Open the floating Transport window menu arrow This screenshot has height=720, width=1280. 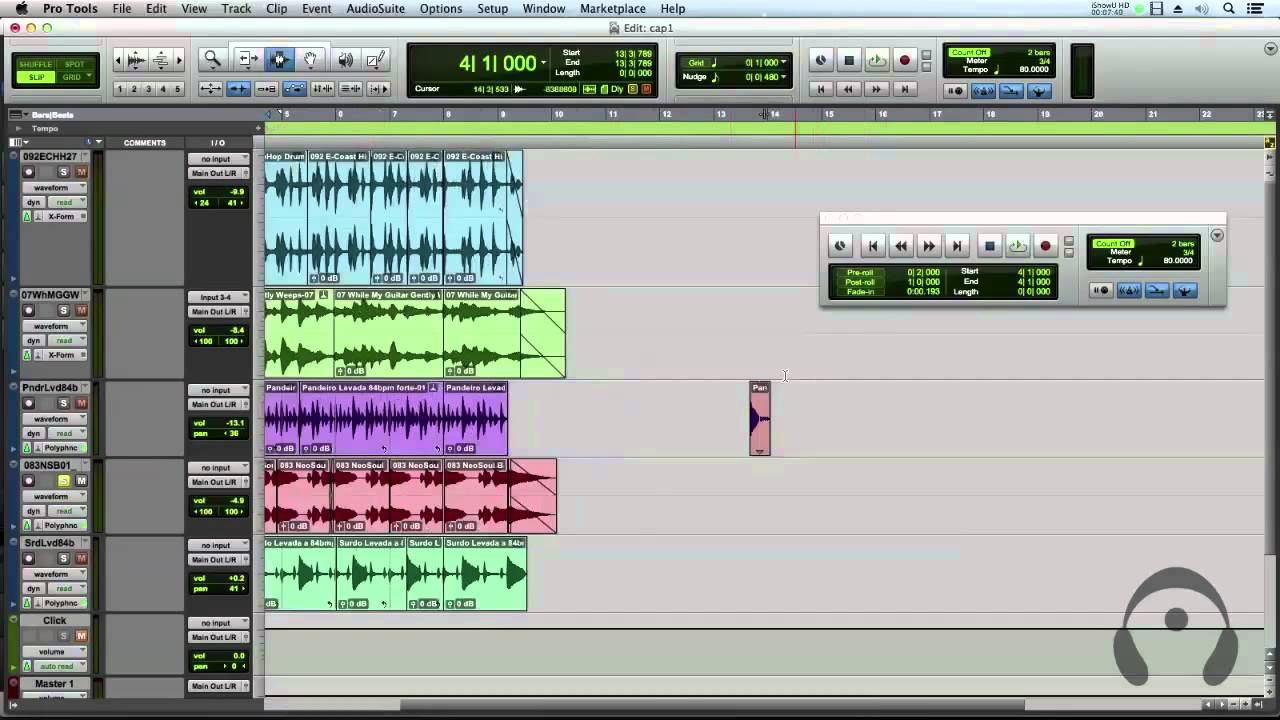(x=1216, y=236)
